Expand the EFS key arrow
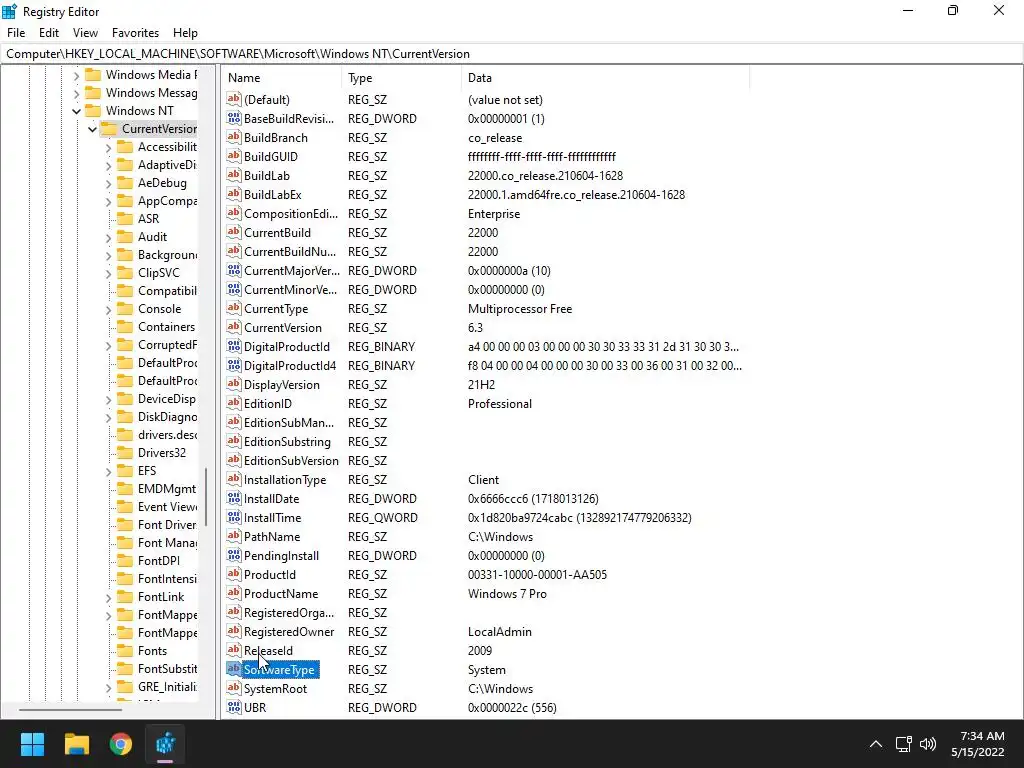Viewport: 1024px width, 768px height. click(x=108, y=472)
